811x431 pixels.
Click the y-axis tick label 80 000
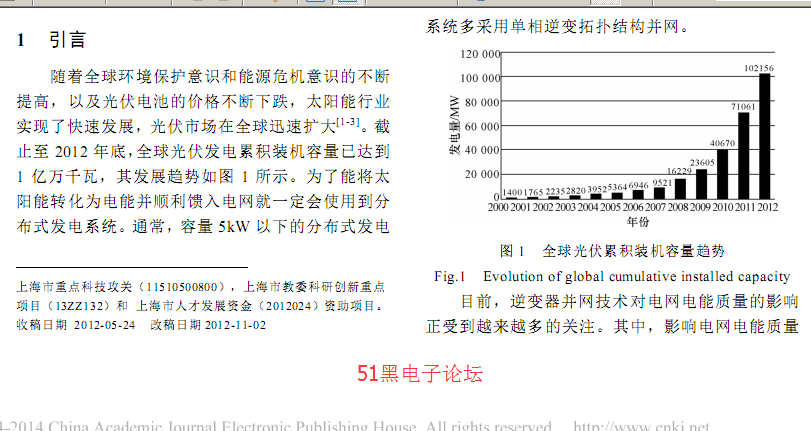coord(483,102)
